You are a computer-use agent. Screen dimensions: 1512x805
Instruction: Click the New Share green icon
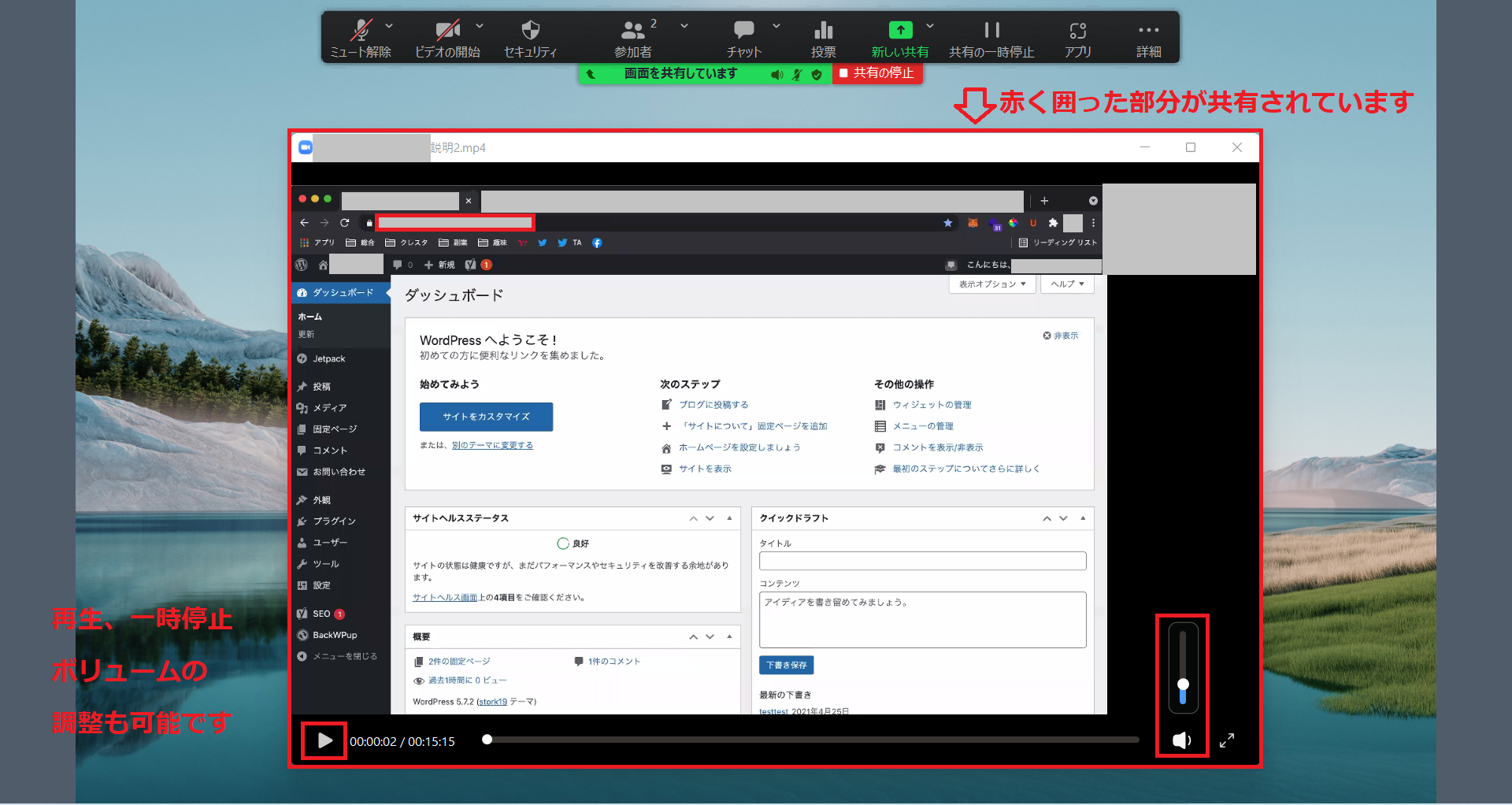(900, 31)
